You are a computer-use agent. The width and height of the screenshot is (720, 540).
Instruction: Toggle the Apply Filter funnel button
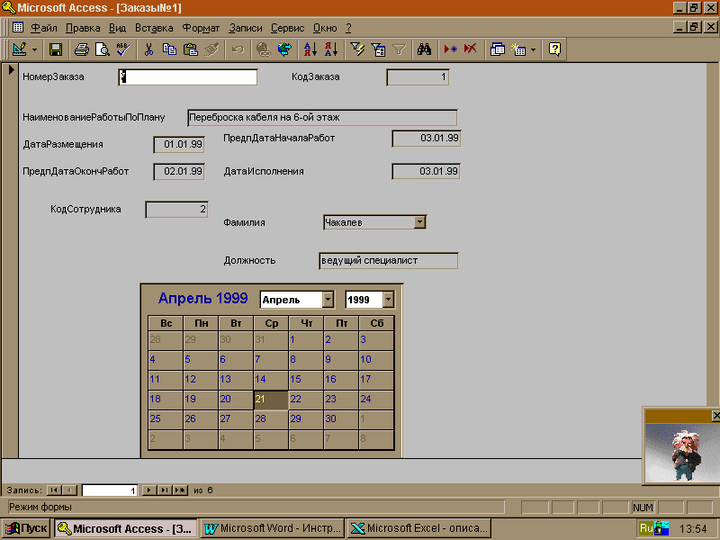click(398, 49)
